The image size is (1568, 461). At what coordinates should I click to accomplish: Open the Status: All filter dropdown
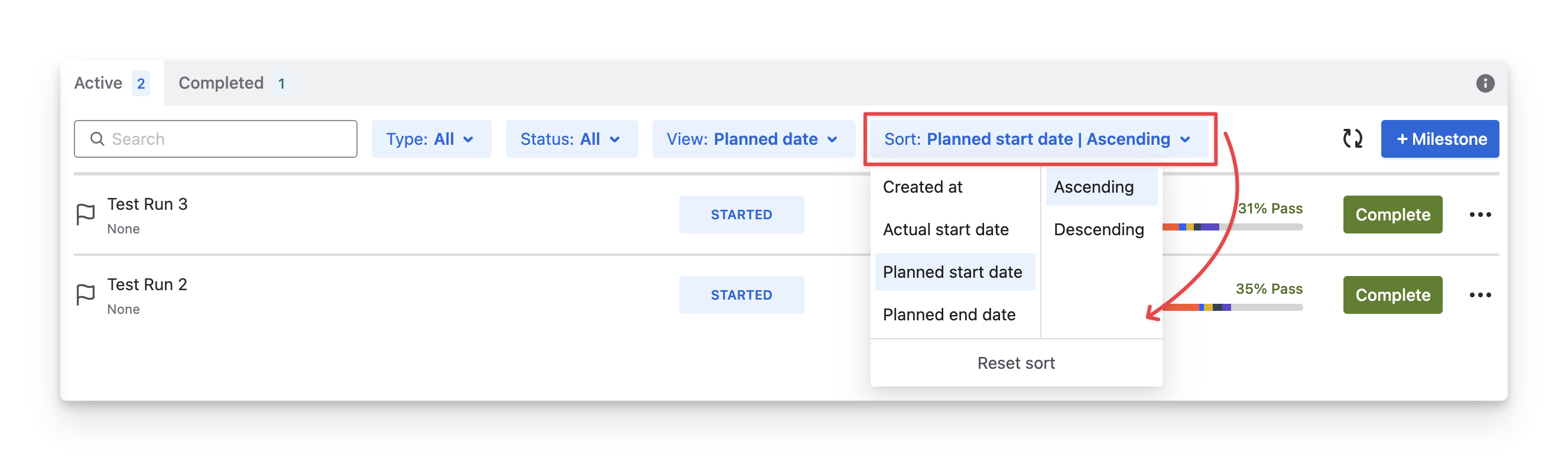point(571,139)
